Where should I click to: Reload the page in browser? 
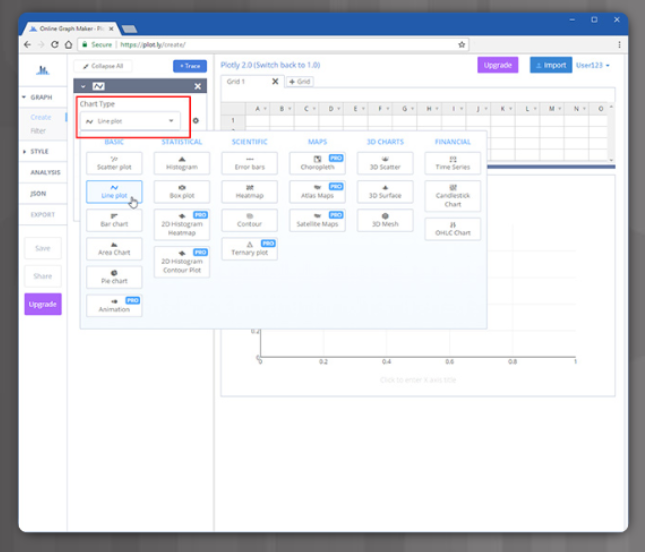tap(54, 44)
